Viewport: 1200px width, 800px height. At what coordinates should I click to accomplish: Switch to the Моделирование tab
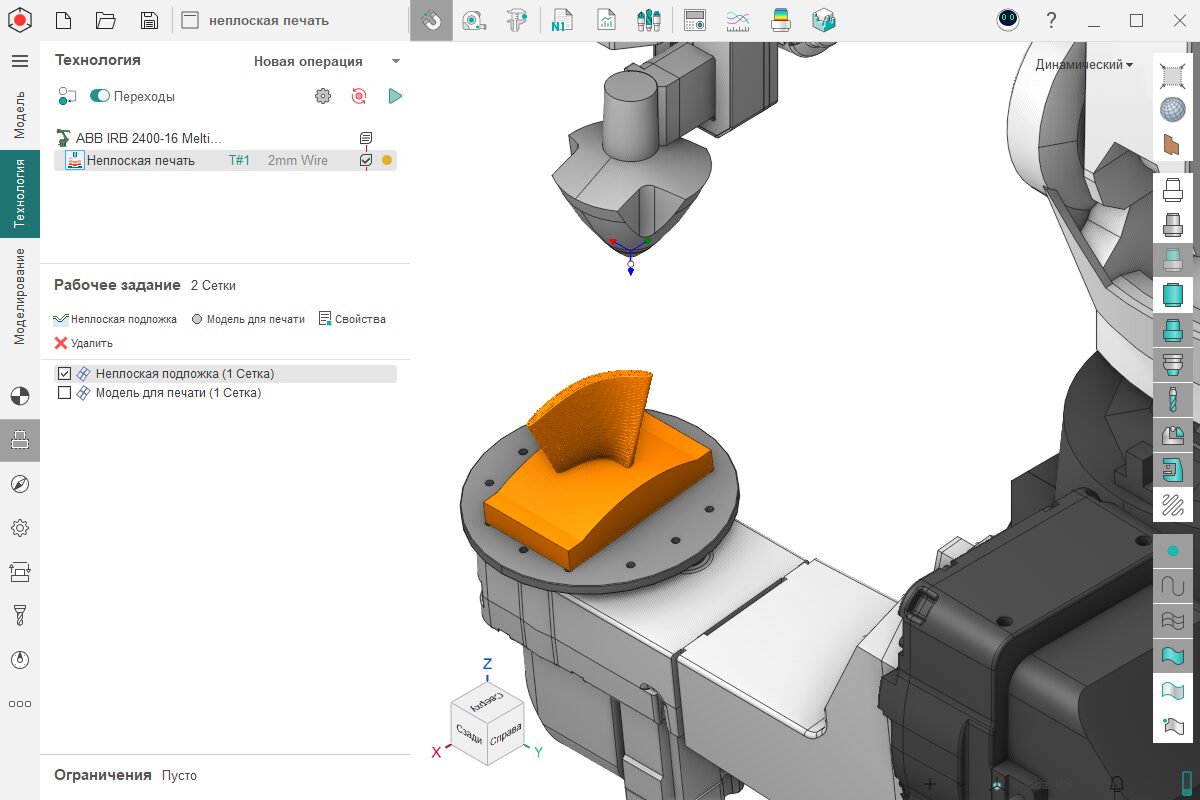tap(20, 297)
